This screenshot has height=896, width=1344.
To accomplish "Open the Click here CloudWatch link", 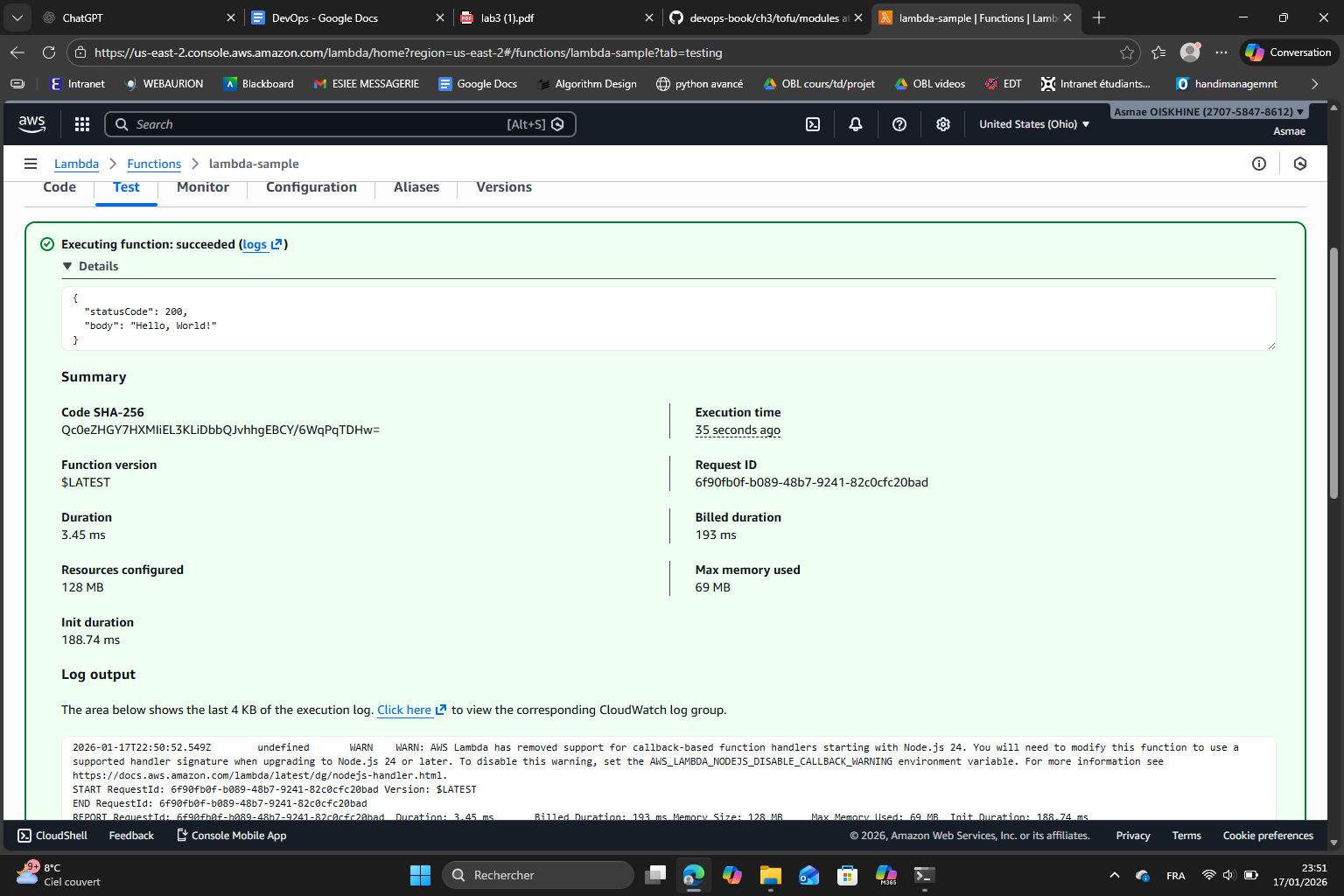I will (x=404, y=710).
